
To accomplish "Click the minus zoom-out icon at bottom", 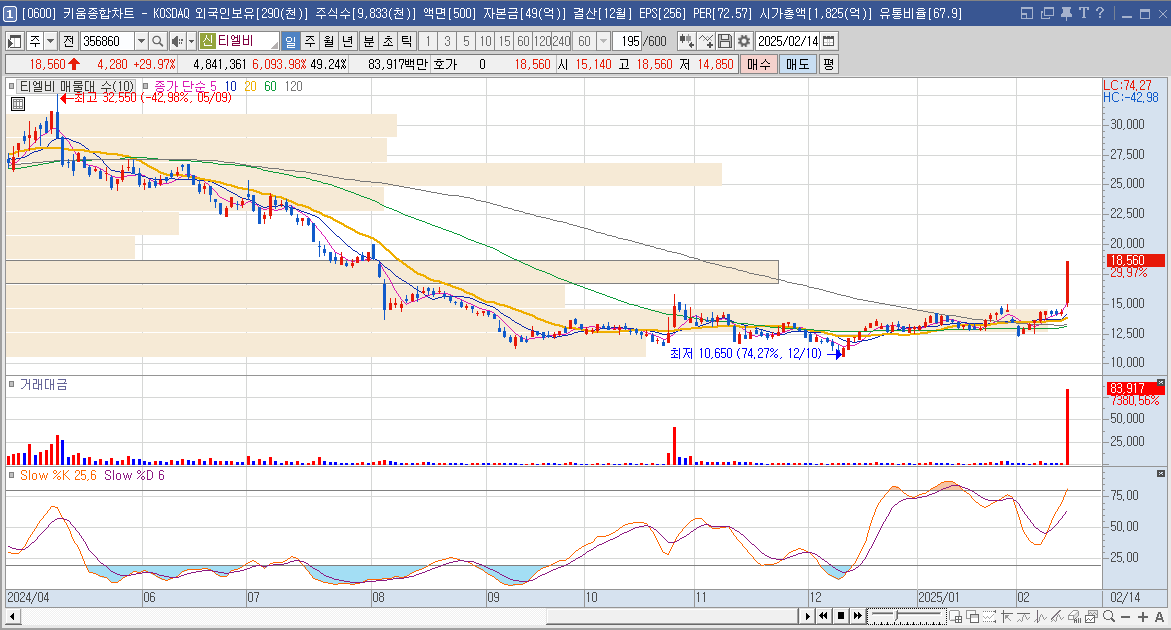I will [1125, 617].
